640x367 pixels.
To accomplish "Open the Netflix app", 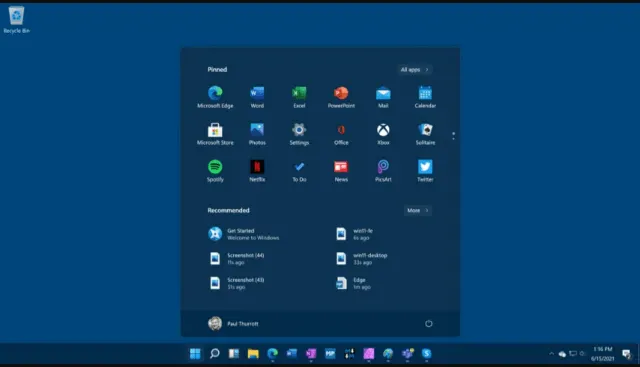I will click(x=257, y=171).
